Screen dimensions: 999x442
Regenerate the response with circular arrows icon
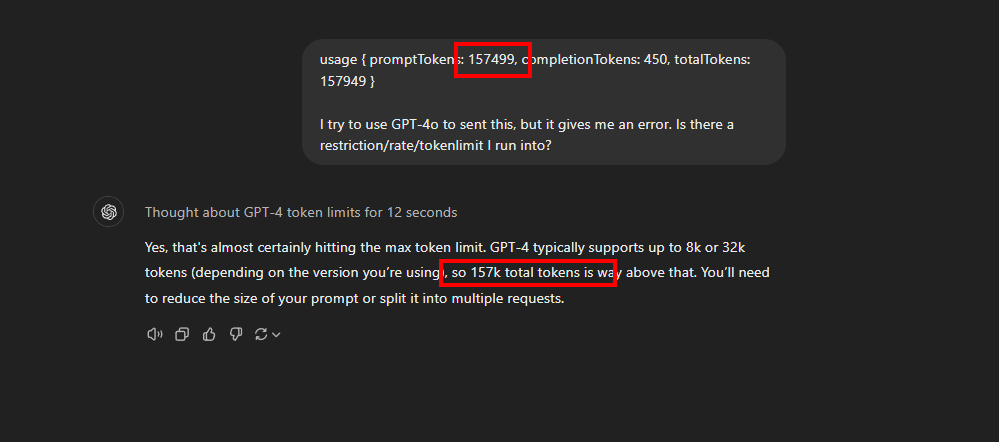point(261,334)
